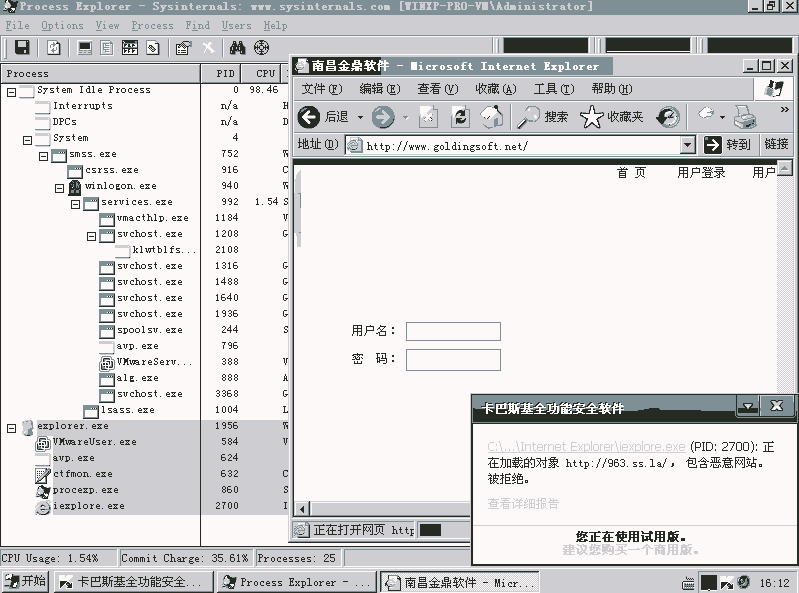
Task: Collapse the explorer.exe tree node
Action: point(11,428)
